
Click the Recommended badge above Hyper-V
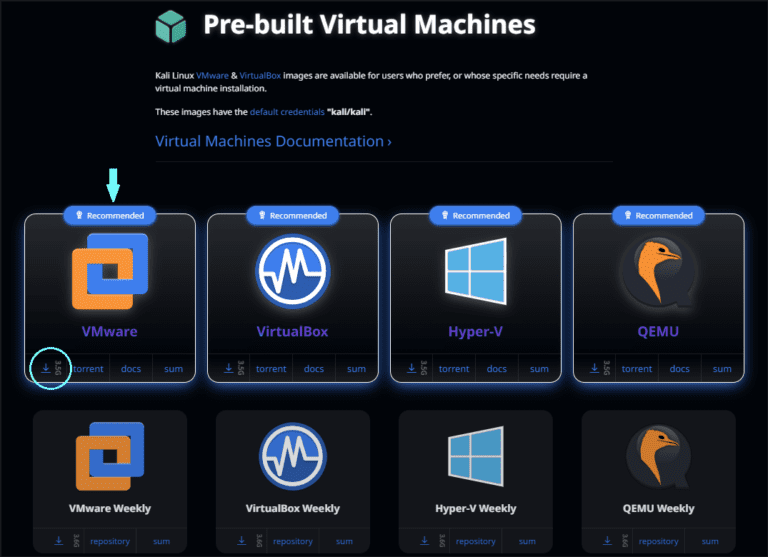(x=476, y=216)
